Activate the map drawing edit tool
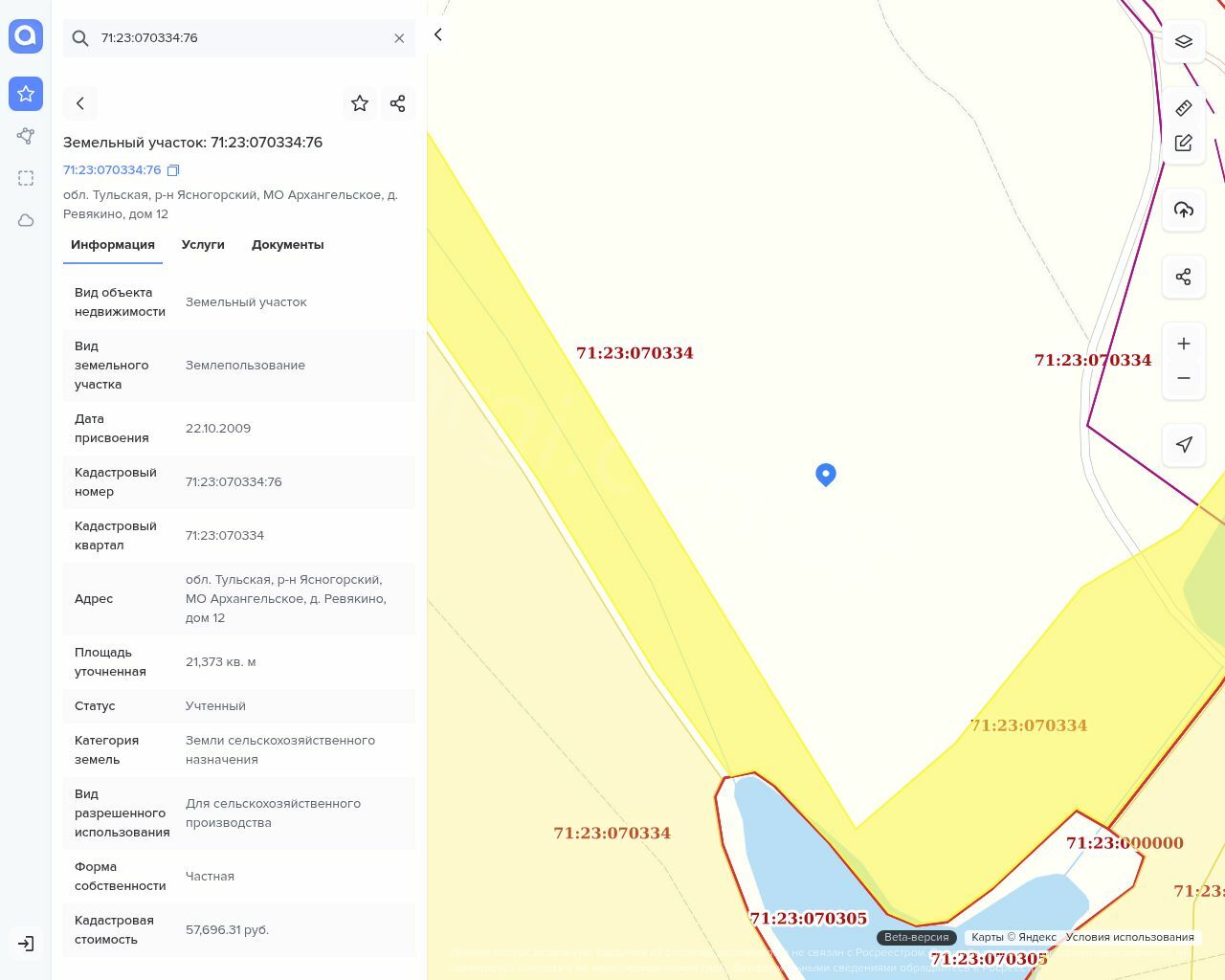1225x980 pixels. 1183,143
